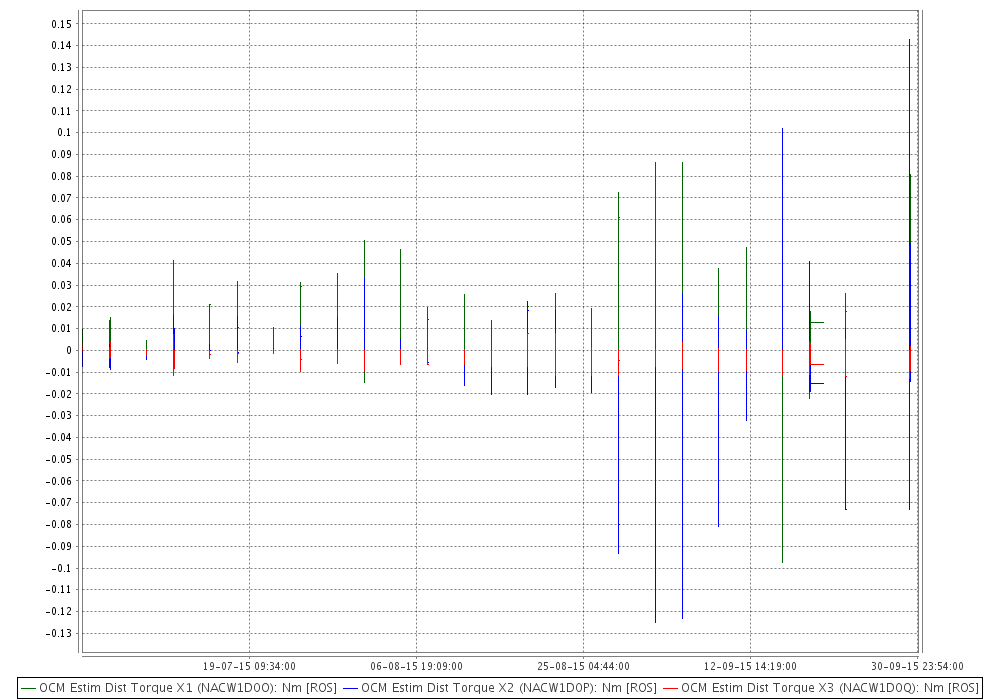This screenshot has width=1000, height=700.
Task: Click y-axis tick label 0
Action: pyautogui.click(x=69, y=351)
